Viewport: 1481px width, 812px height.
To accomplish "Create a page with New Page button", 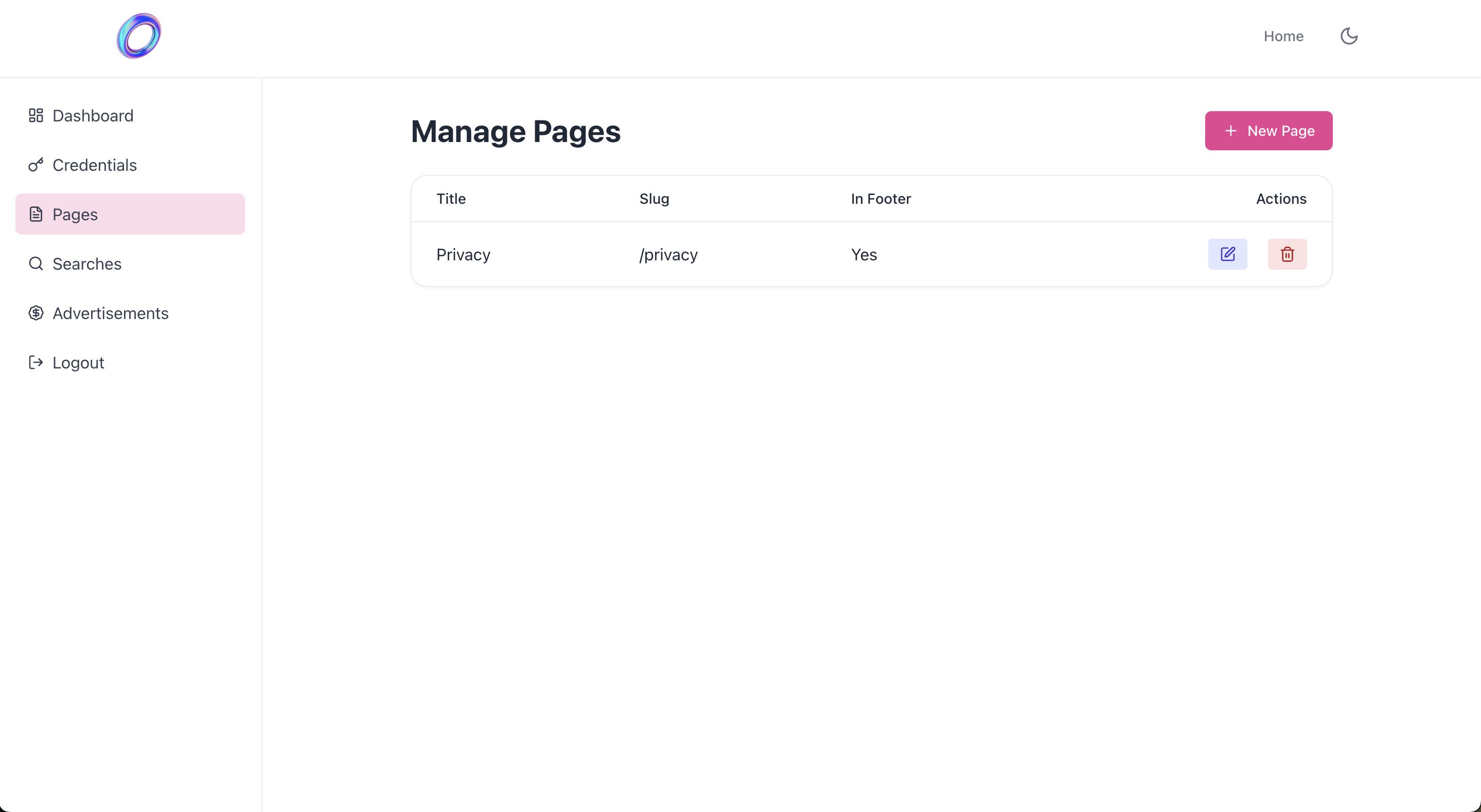I will tap(1268, 131).
